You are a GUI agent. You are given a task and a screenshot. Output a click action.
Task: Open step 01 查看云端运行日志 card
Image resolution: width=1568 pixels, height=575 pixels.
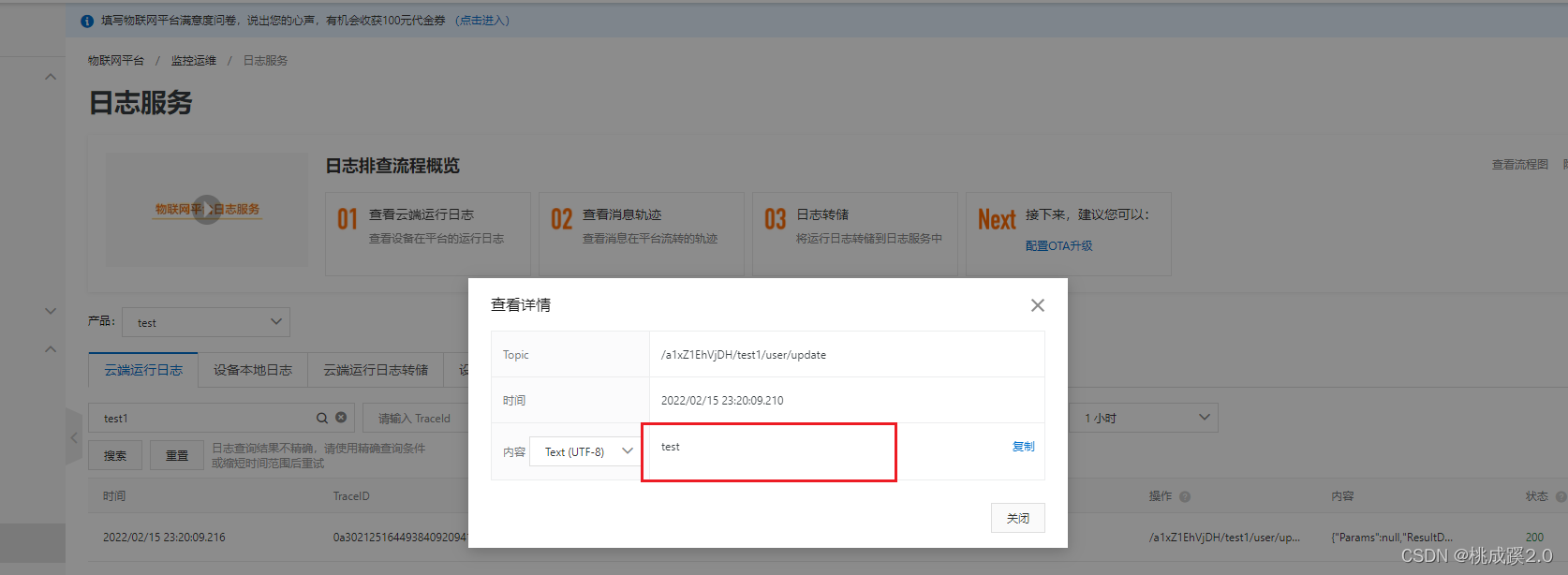pos(428,234)
